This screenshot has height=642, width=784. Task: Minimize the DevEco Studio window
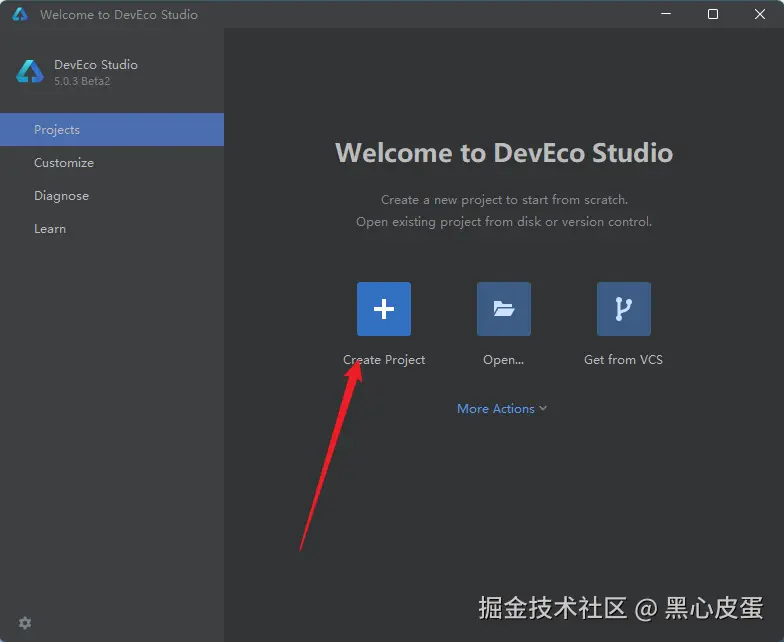click(666, 14)
